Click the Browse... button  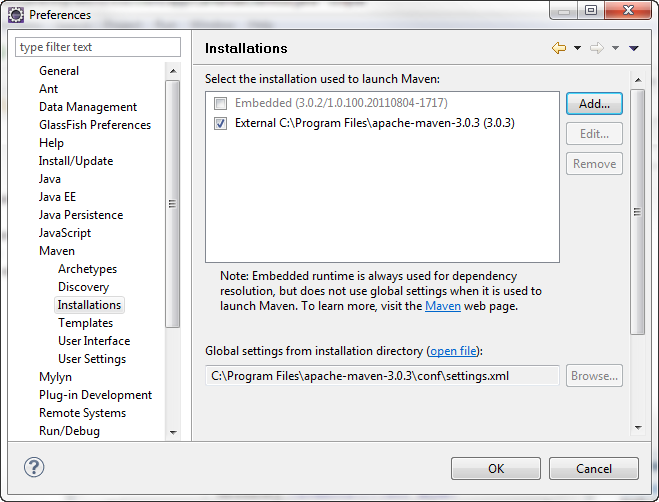(x=594, y=375)
